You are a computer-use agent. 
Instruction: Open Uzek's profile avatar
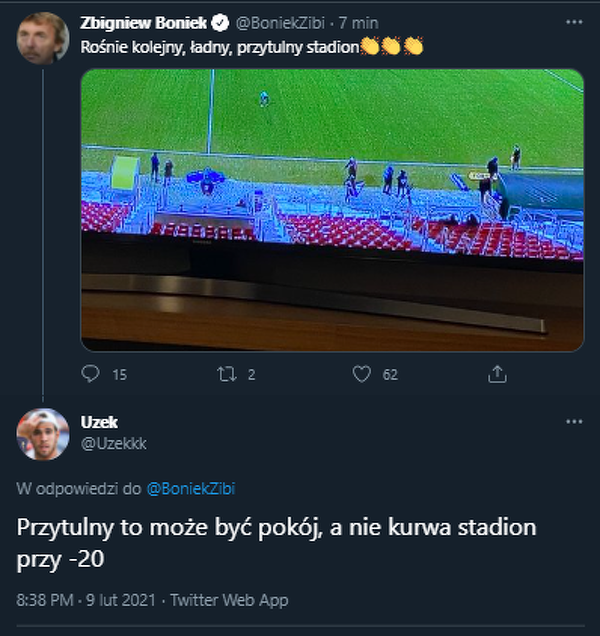tap(42, 434)
